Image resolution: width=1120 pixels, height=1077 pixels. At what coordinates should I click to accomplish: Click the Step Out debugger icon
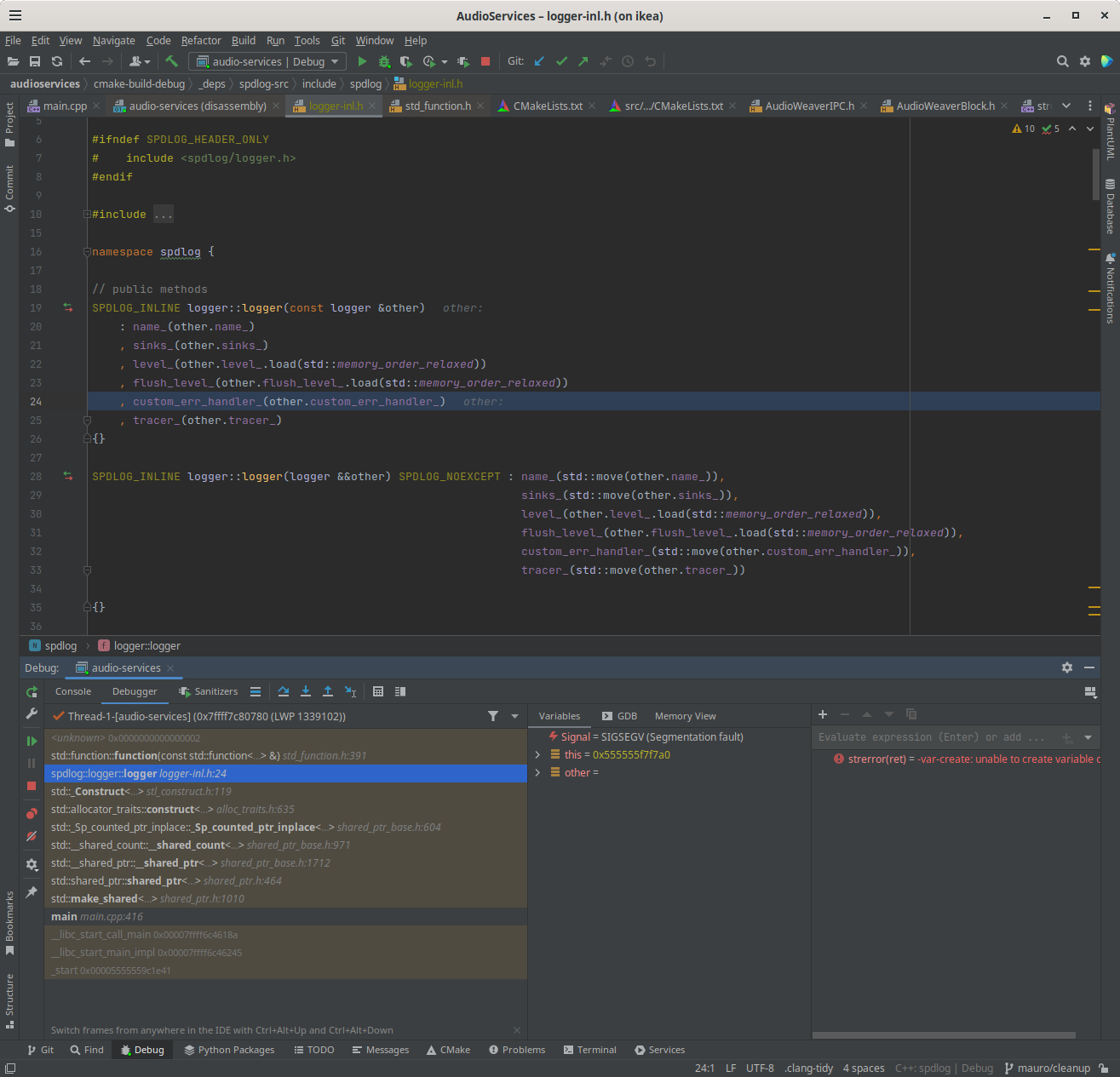[328, 691]
